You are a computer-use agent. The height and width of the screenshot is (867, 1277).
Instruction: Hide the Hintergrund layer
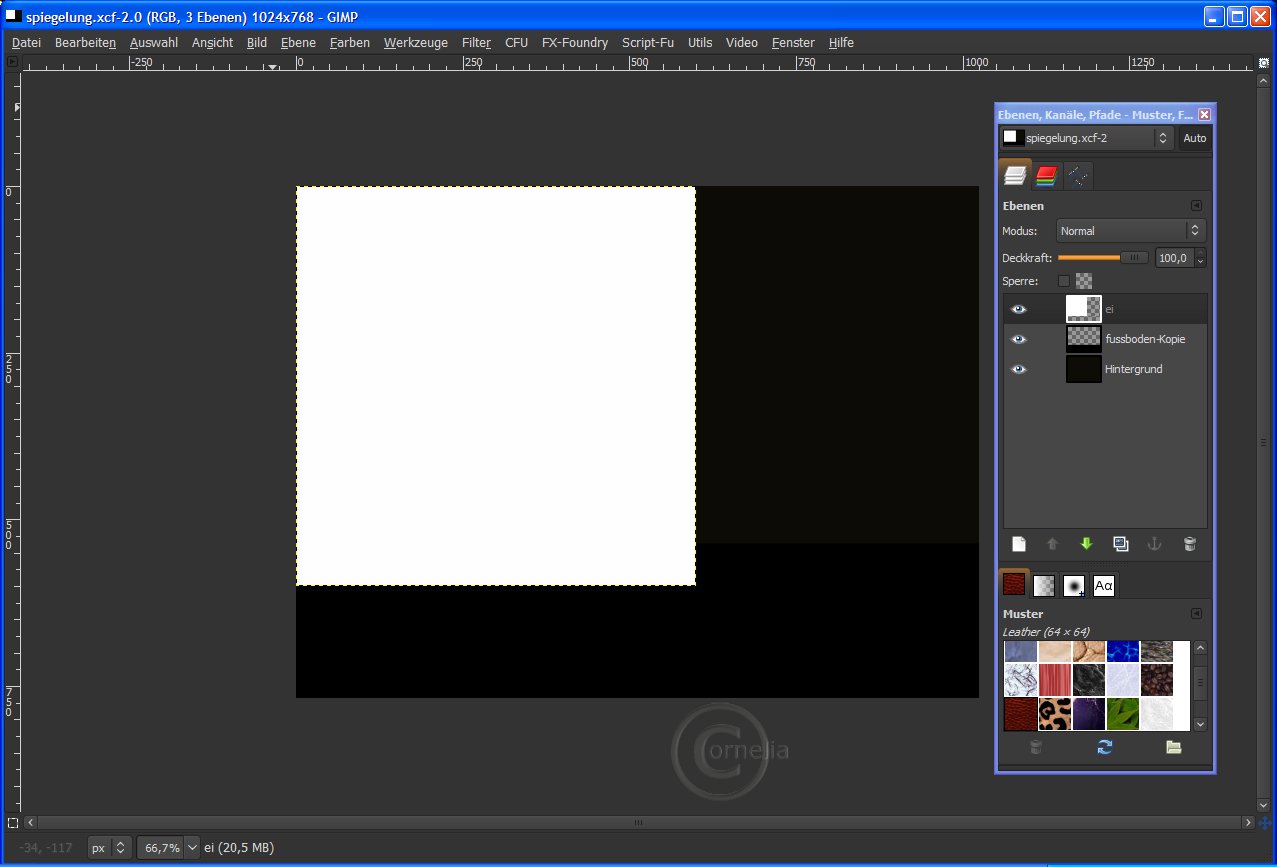(x=1019, y=369)
